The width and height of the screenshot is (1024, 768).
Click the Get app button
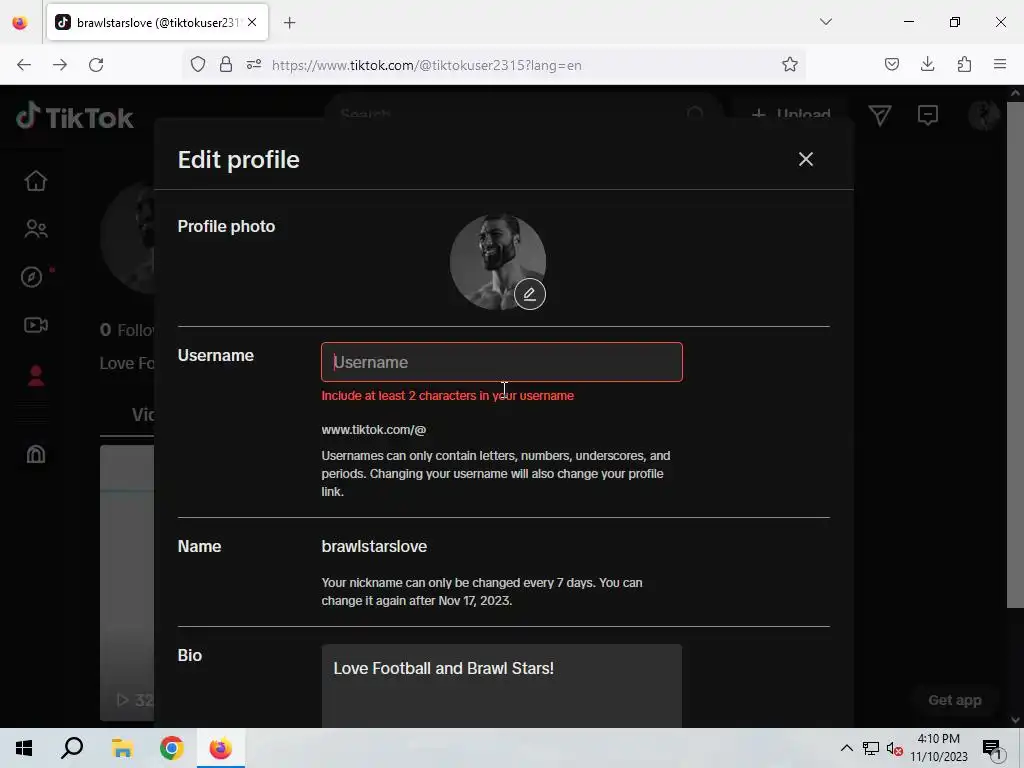(955, 700)
